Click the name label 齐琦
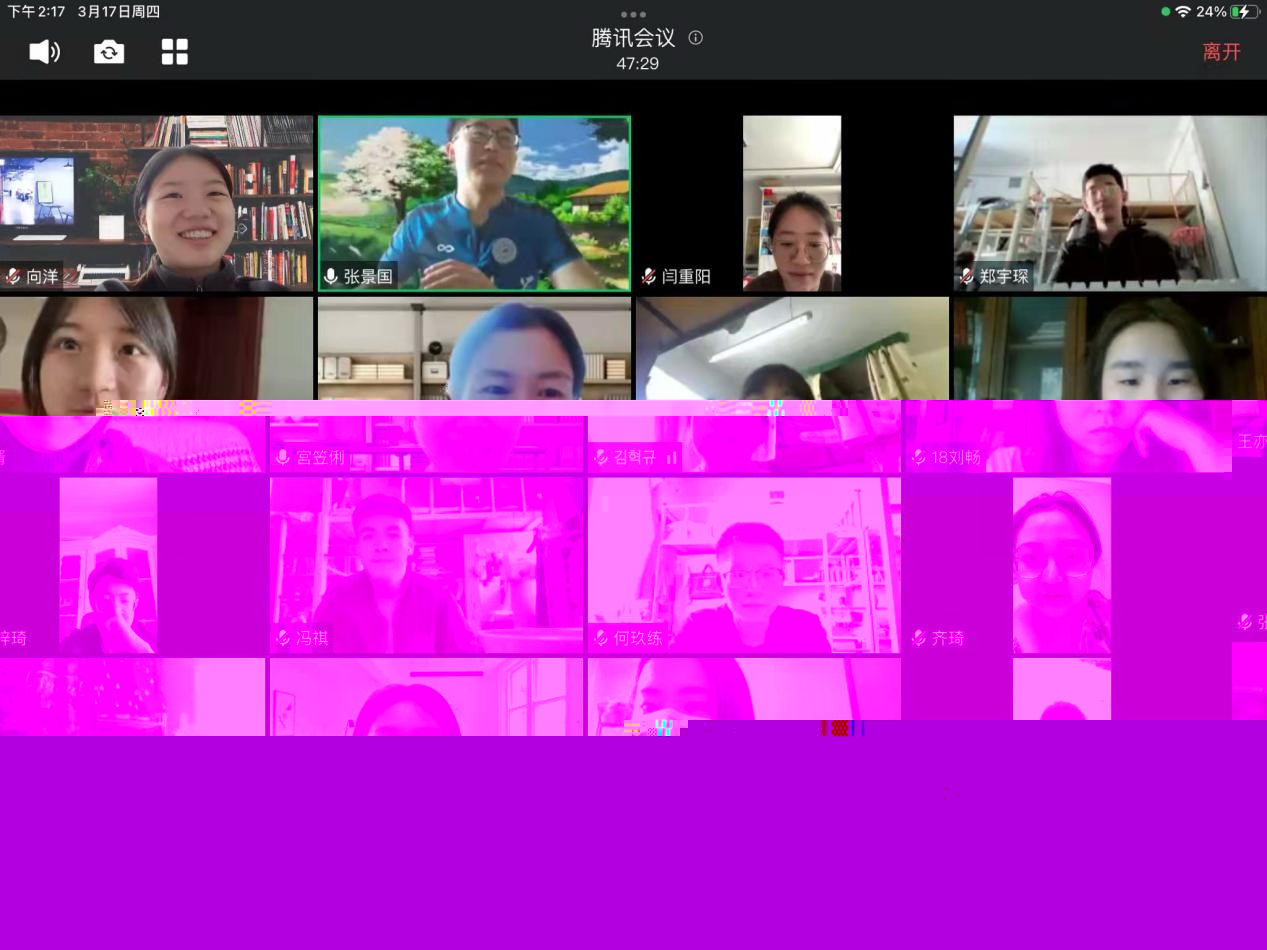Viewport: 1267px width, 950px height. [x=948, y=638]
